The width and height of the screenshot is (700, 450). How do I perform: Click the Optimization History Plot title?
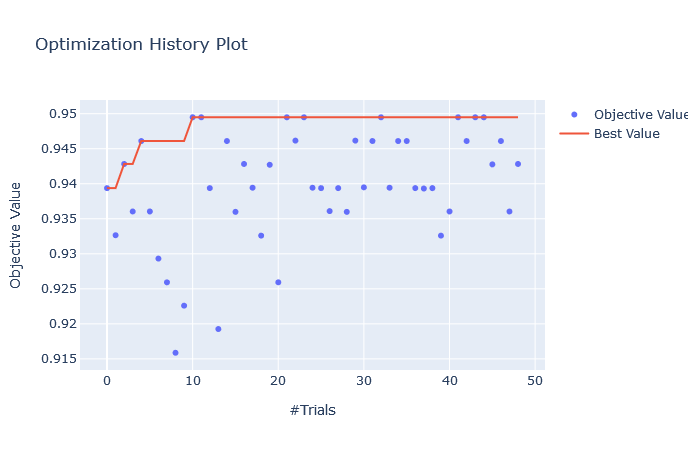[141, 44]
